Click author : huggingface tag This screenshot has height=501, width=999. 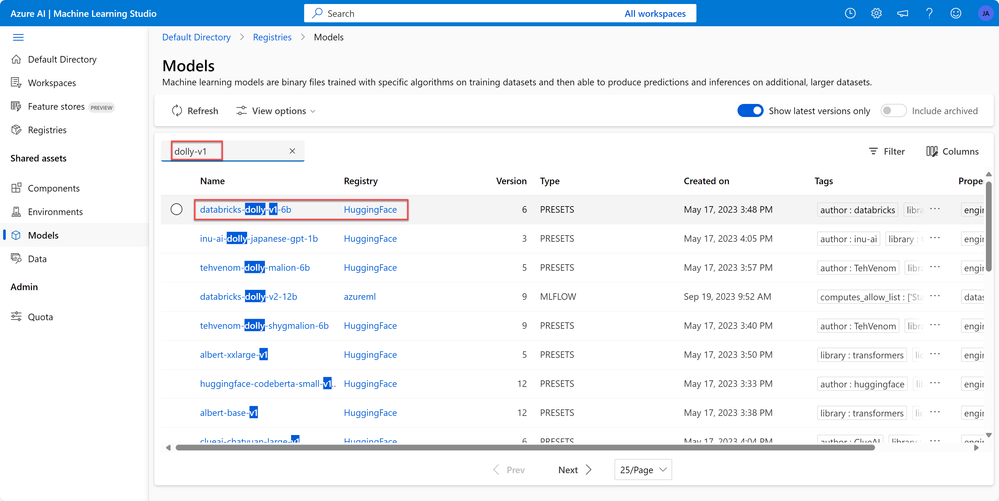pyautogui.click(x=862, y=384)
